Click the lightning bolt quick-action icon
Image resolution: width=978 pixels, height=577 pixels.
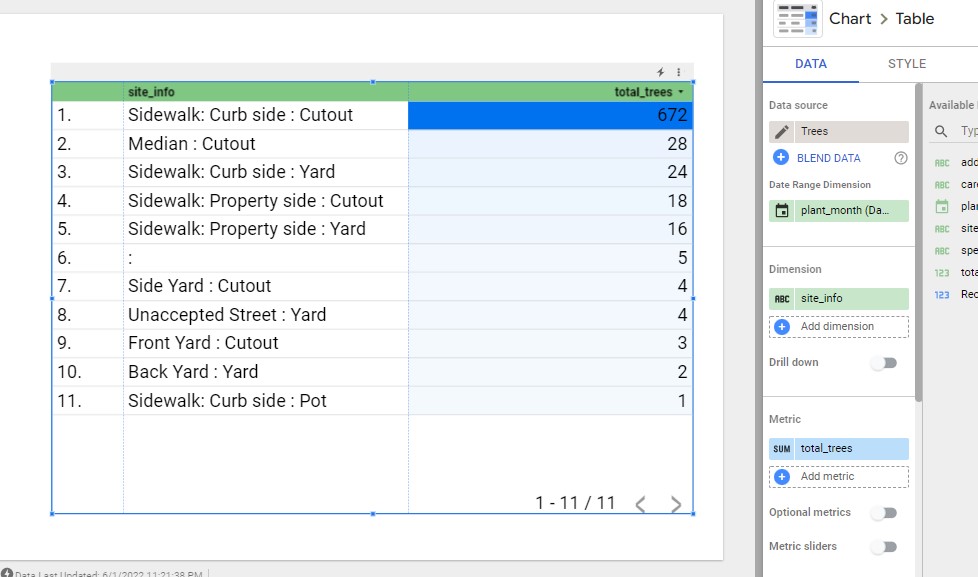coord(661,72)
